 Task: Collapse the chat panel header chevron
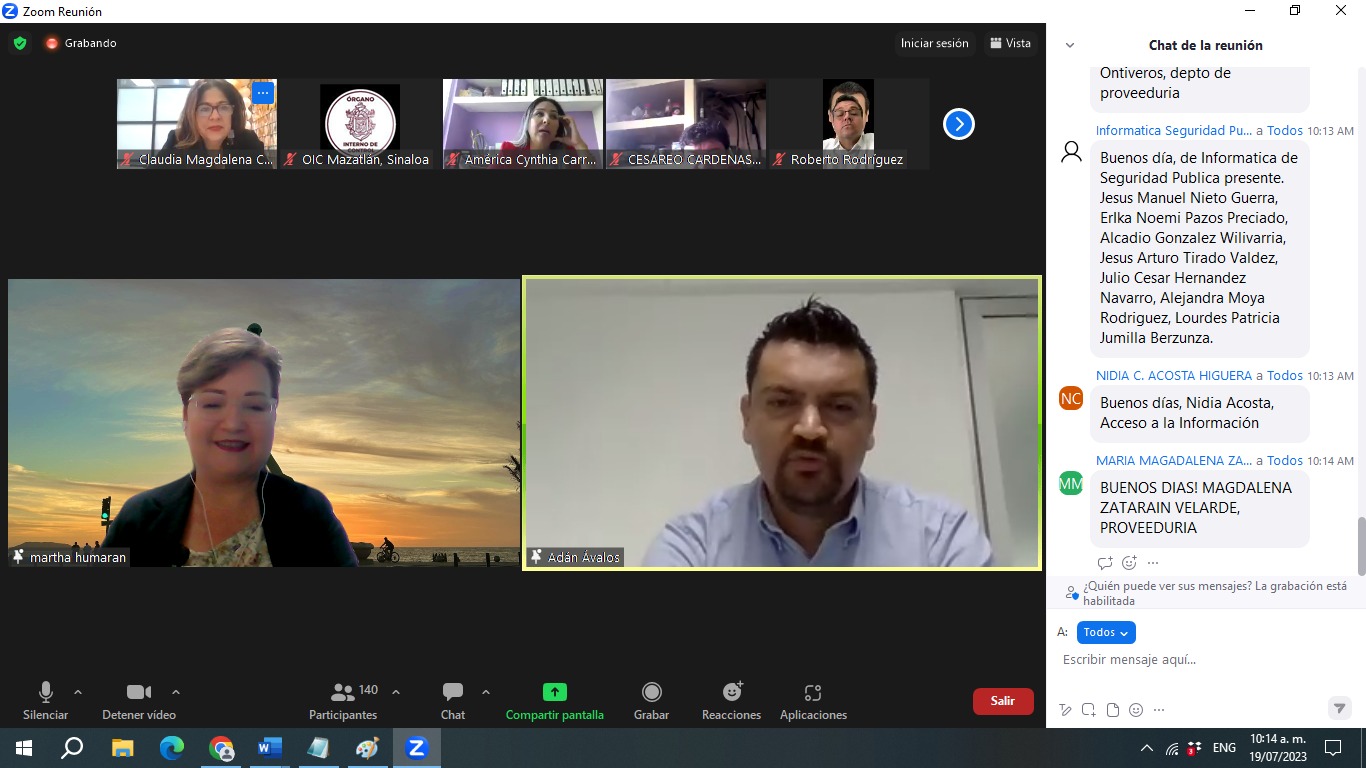(x=1070, y=45)
